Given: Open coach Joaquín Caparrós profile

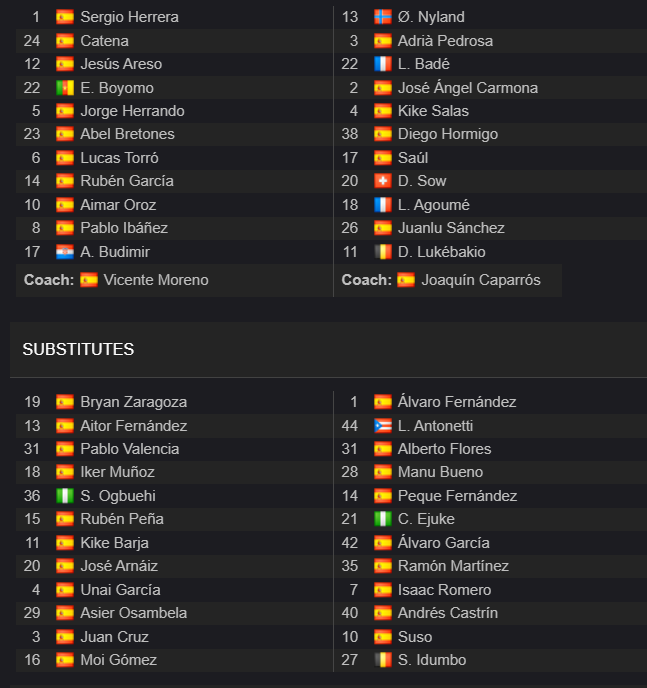Looking at the screenshot, I should (x=481, y=280).
